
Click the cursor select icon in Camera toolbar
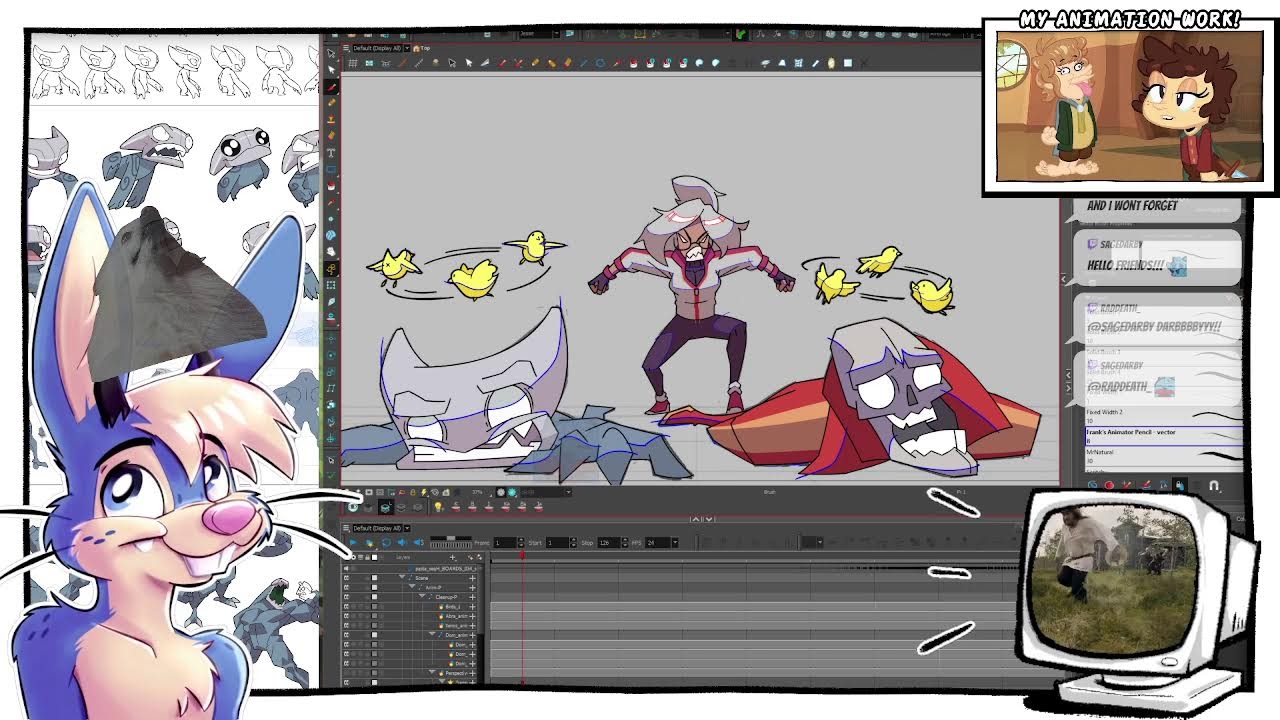452,63
